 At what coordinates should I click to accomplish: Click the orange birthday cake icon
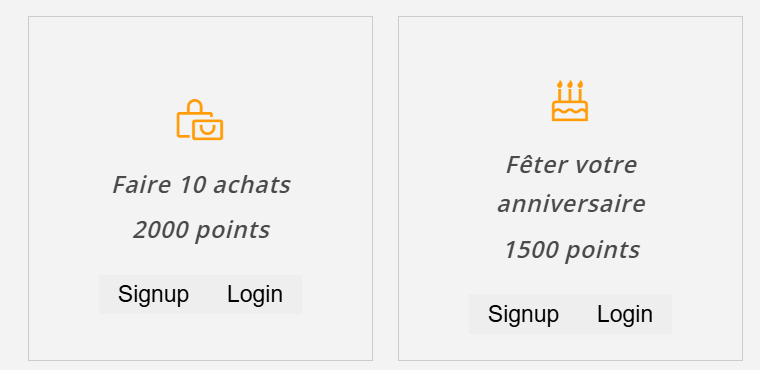pos(570,100)
